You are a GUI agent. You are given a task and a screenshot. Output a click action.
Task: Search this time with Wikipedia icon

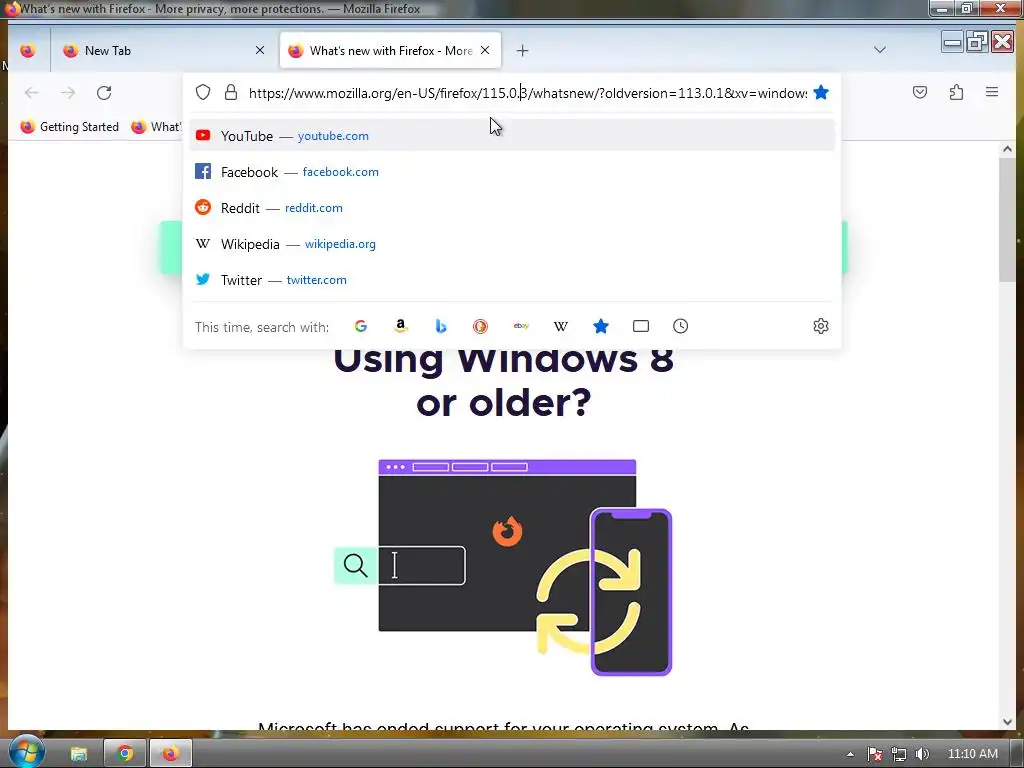click(x=560, y=326)
